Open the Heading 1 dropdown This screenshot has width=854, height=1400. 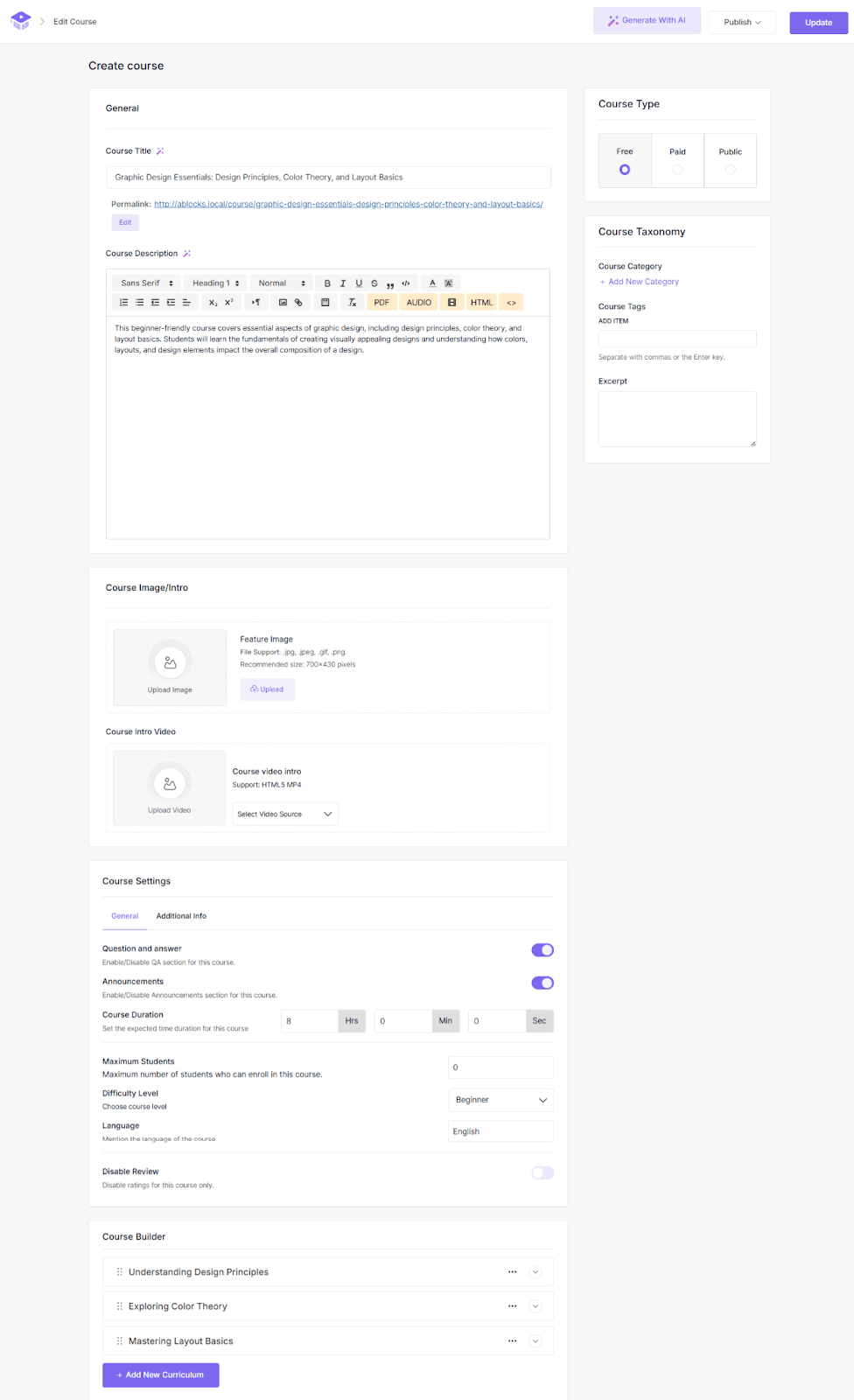216,283
